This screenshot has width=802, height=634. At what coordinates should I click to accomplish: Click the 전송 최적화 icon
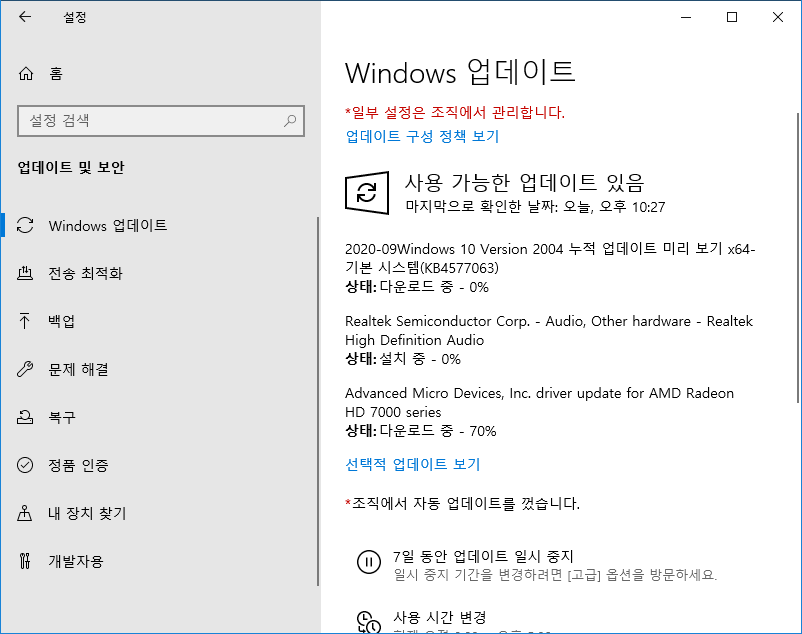pos(25,273)
